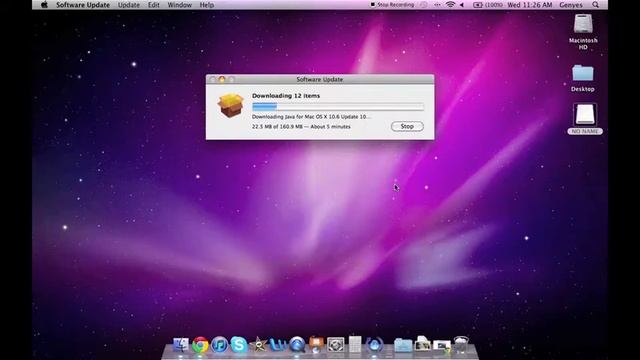Click Stop Recording in menu bar
The height and width of the screenshot is (360, 640).
coord(392,5)
